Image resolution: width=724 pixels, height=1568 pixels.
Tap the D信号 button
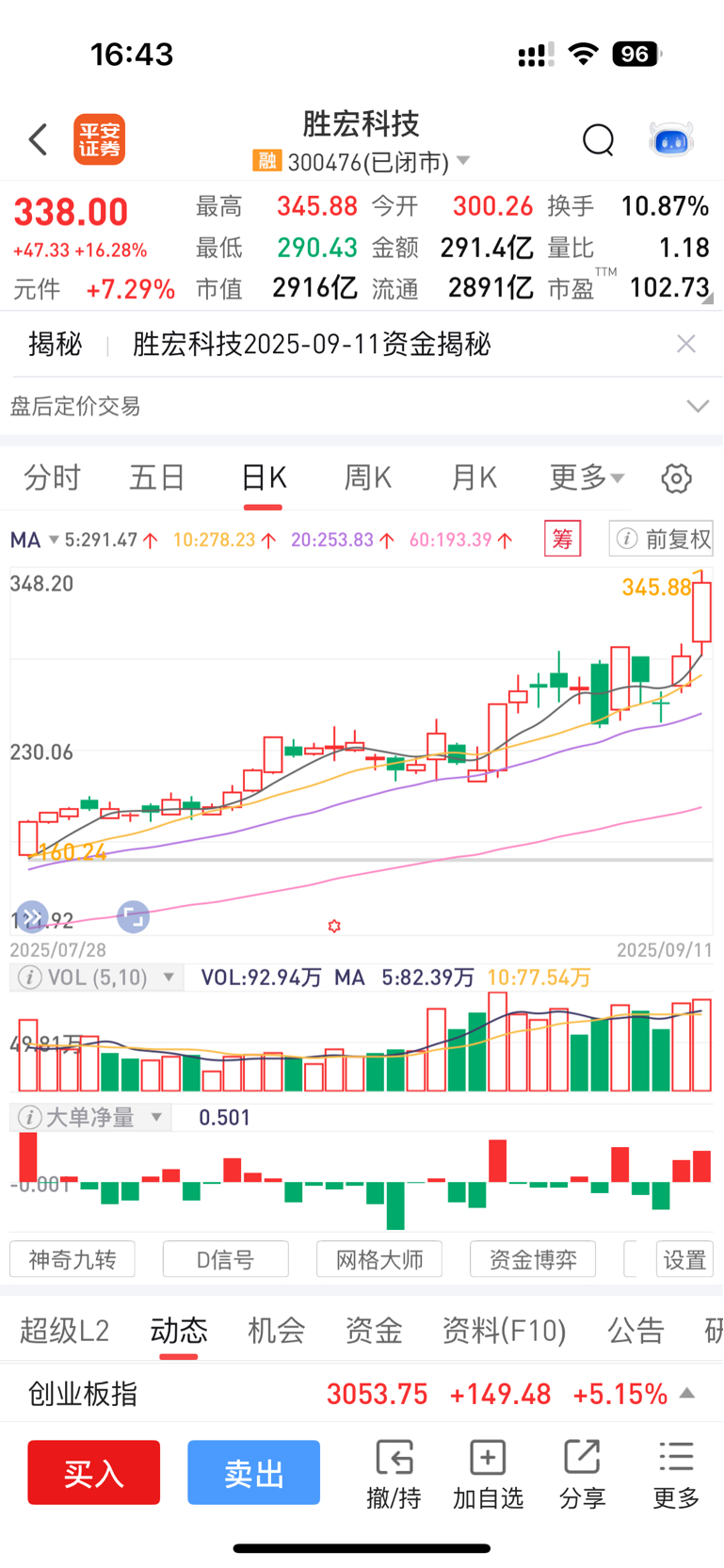click(226, 1259)
